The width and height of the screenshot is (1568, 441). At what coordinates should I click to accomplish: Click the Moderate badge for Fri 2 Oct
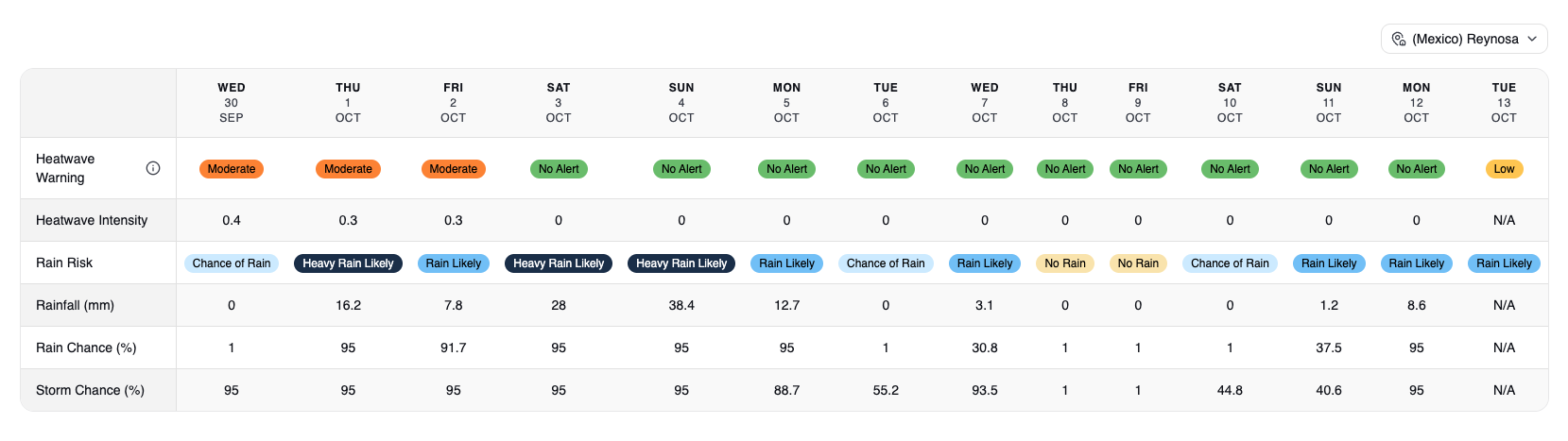(x=454, y=169)
